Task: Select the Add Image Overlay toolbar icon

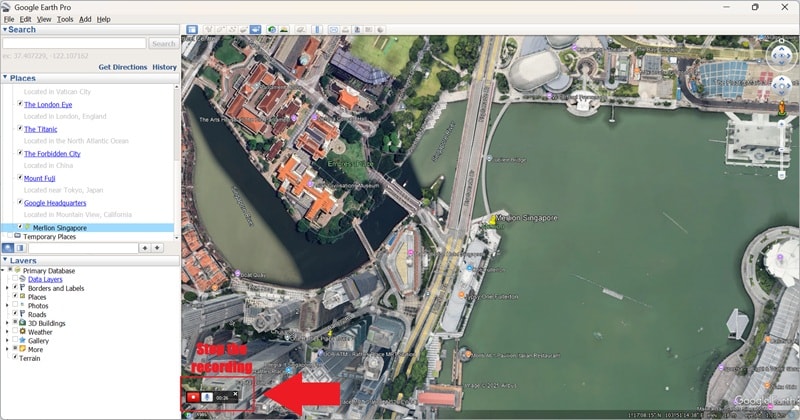Action: (243, 30)
